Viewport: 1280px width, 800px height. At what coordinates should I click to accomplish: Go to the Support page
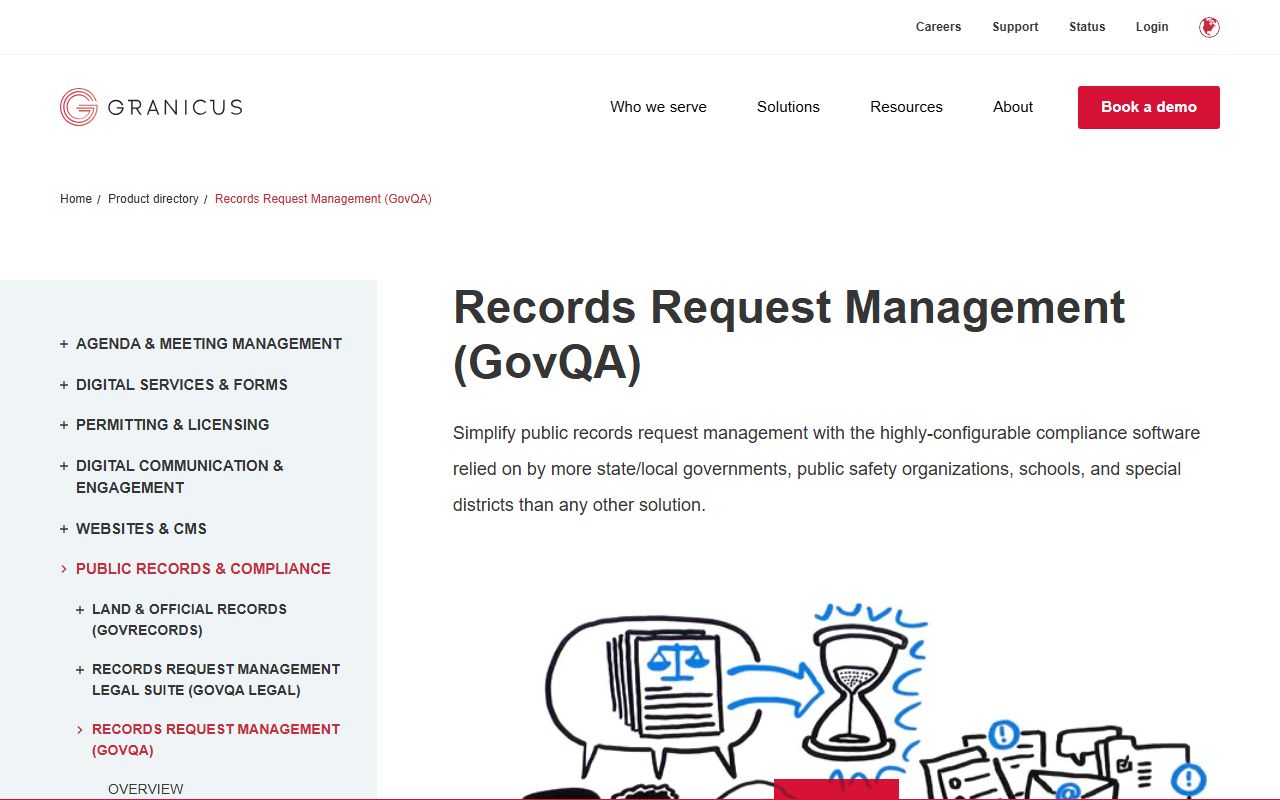point(1015,27)
